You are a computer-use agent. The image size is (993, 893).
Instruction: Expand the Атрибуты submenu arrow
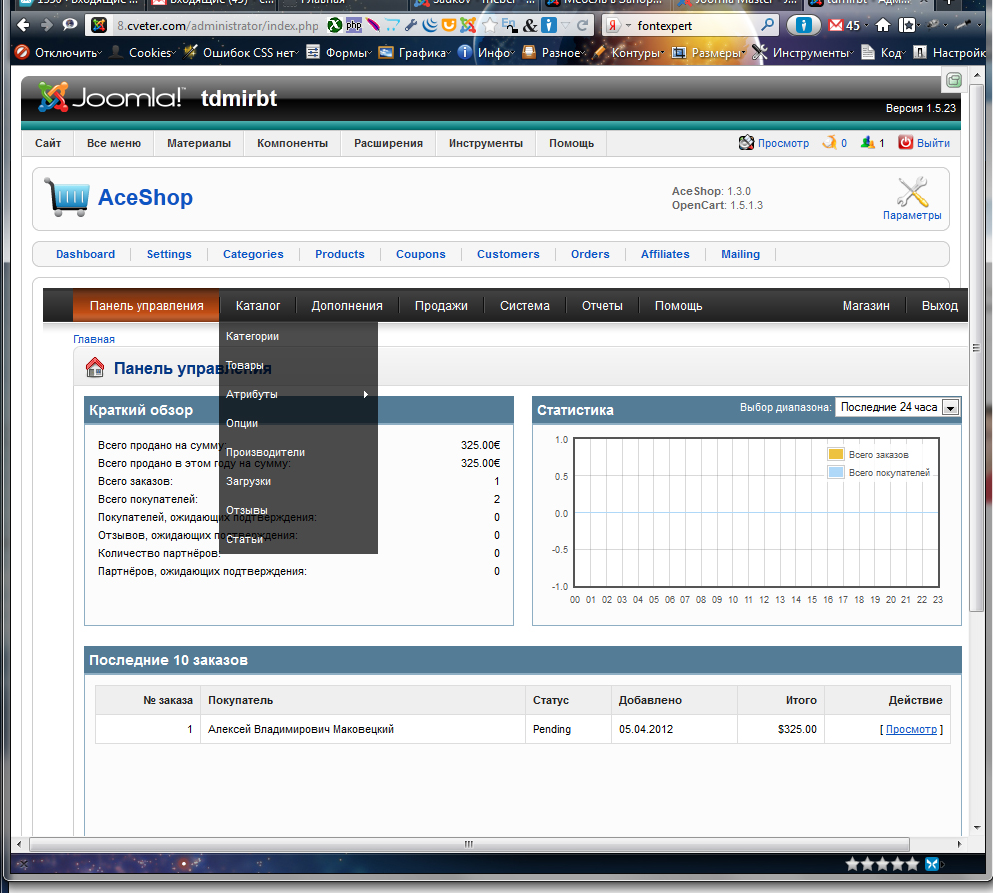[x=365, y=395]
